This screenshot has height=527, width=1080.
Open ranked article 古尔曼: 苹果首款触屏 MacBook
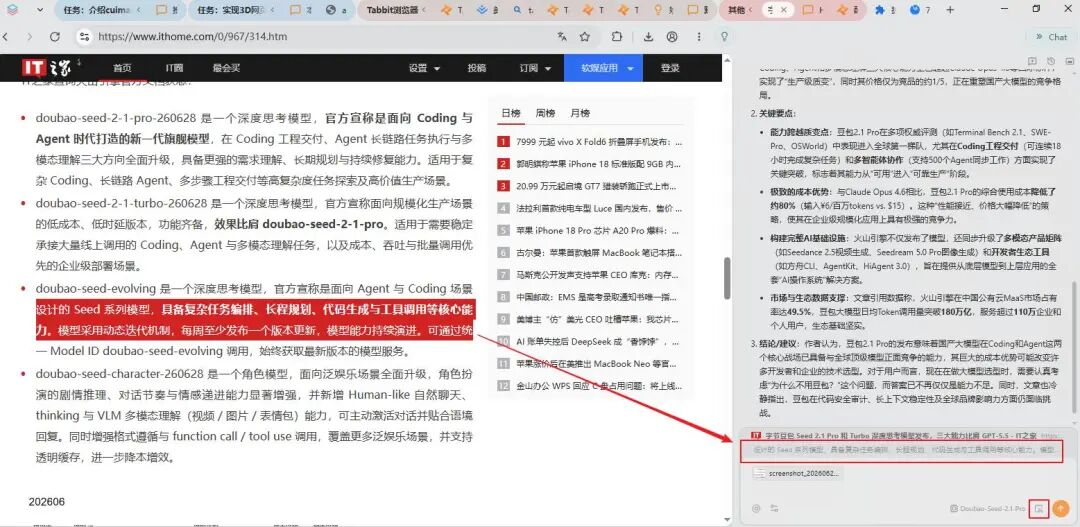tap(599, 252)
